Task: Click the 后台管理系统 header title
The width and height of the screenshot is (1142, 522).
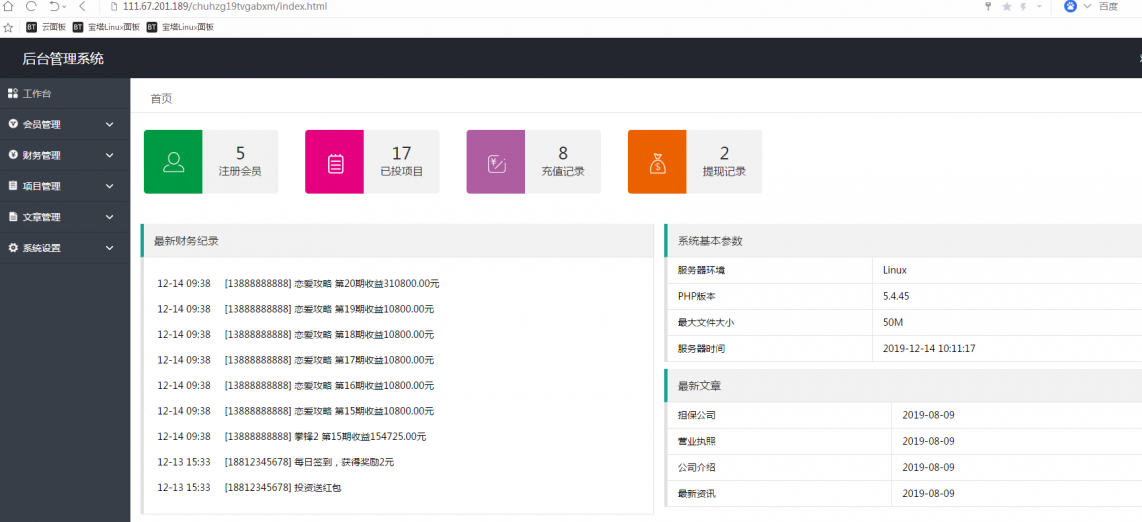Action: [63, 59]
